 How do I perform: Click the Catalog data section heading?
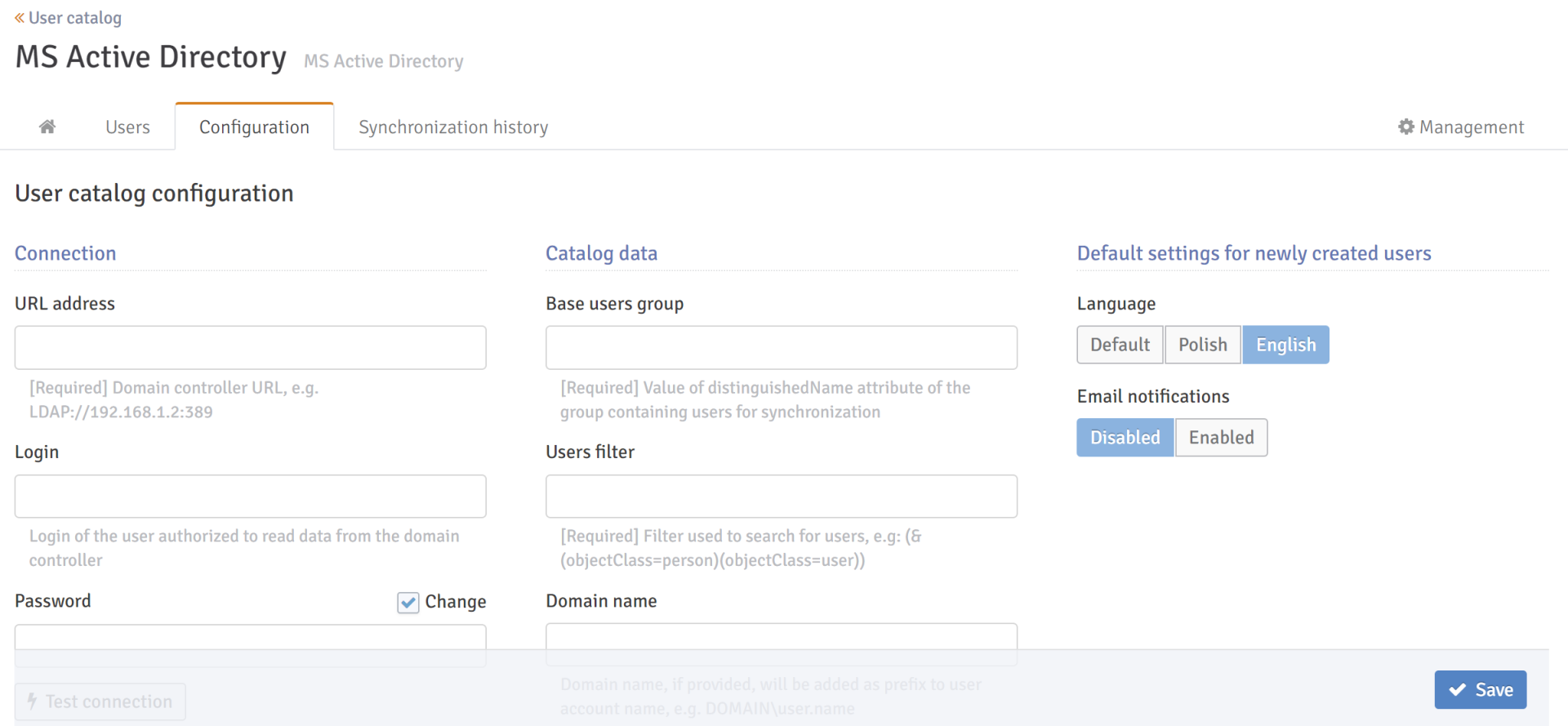coord(601,253)
